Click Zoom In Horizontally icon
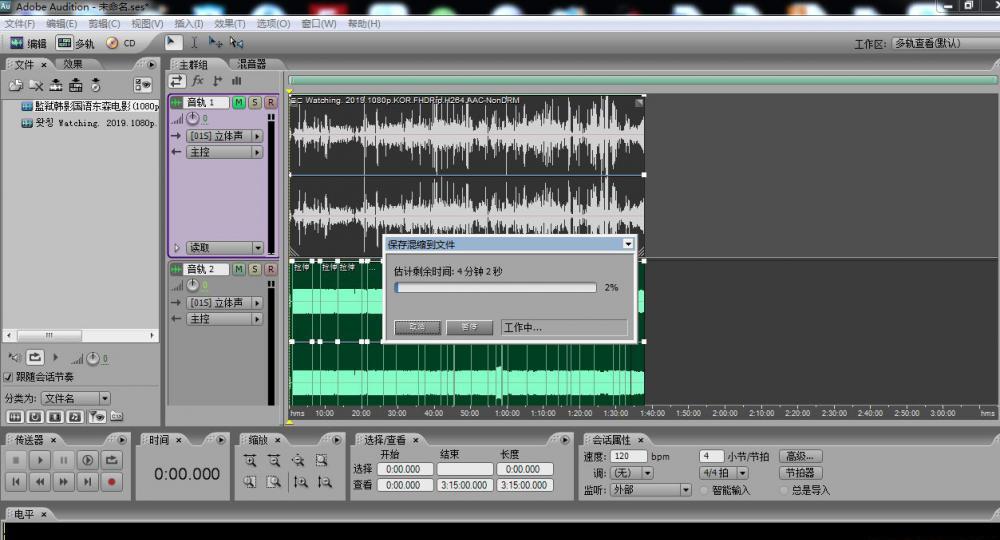Image resolution: width=1000 pixels, height=540 pixels. tap(250, 460)
